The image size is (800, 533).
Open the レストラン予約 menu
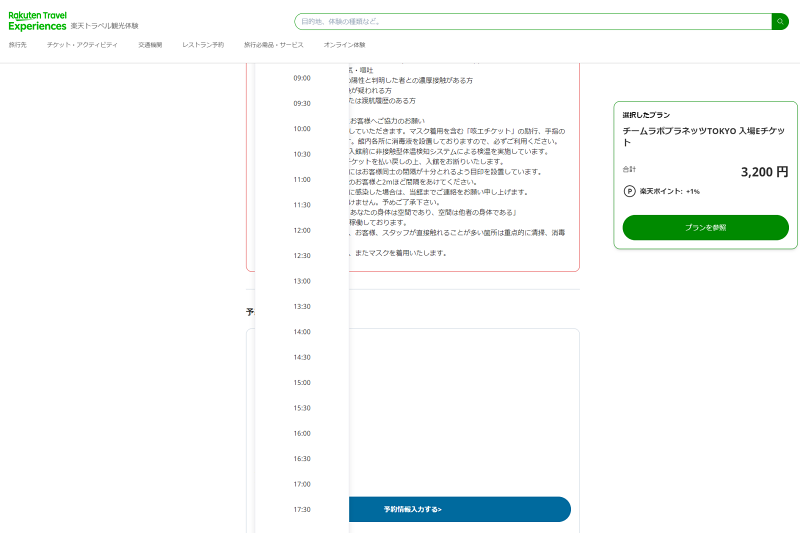[x=203, y=45]
